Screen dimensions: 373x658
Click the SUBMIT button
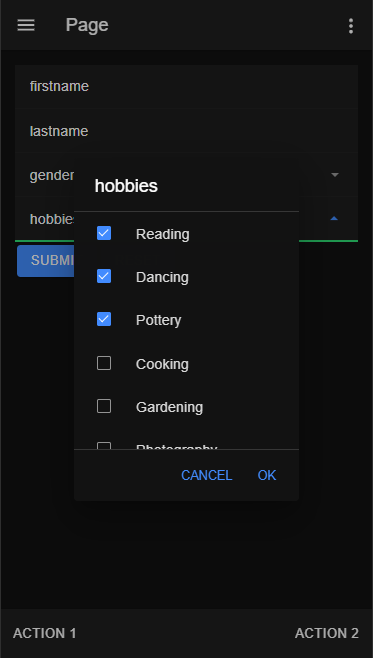(45, 261)
